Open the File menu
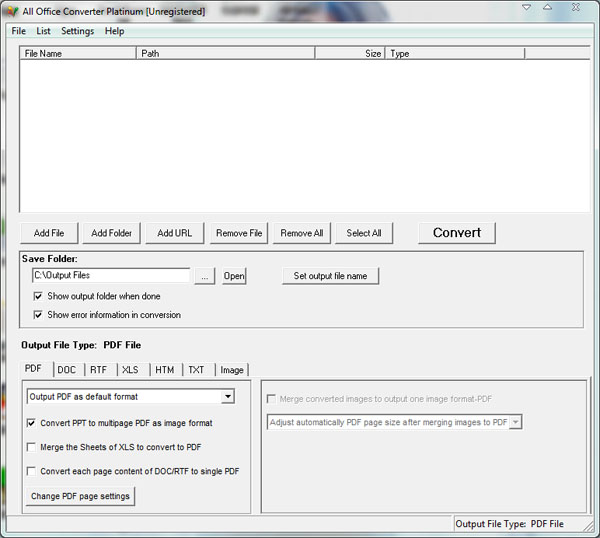The width and height of the screenshot is (600, 538). (x=18, y=31)
